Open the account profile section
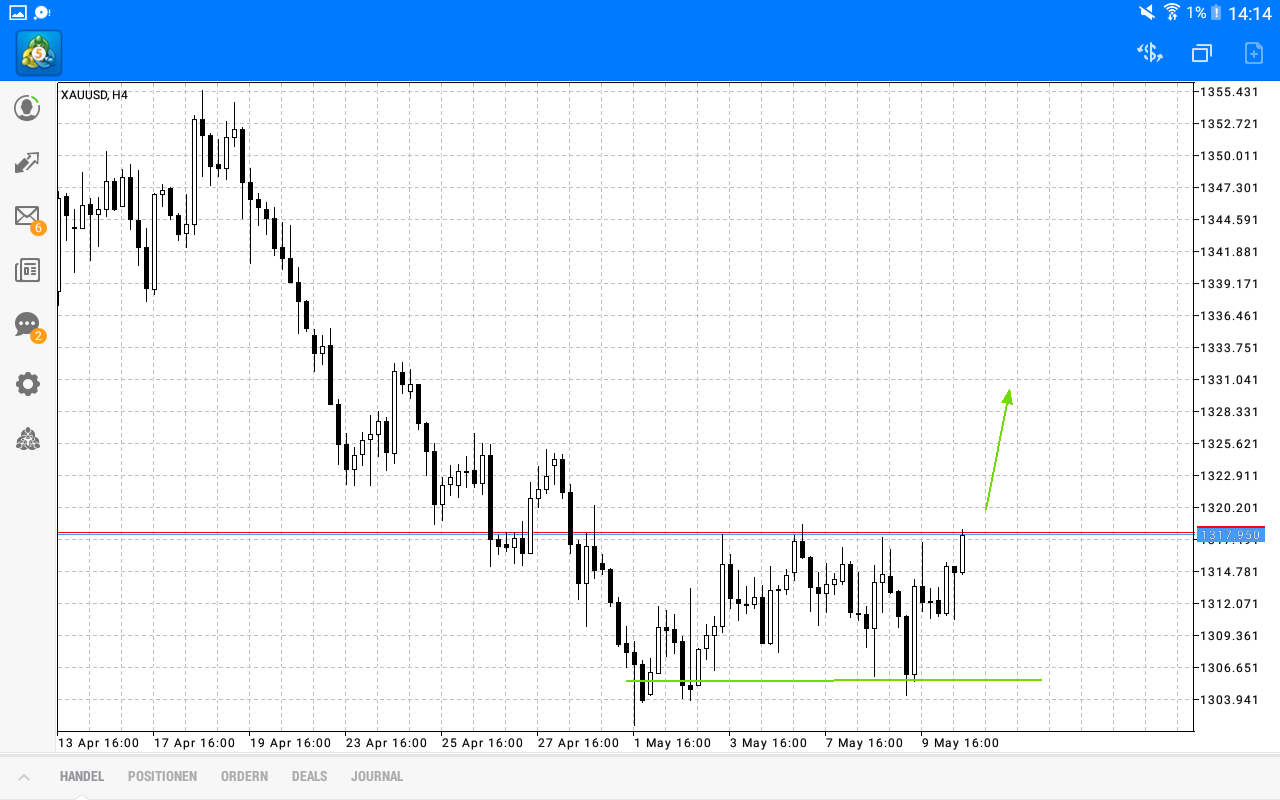1280x800 pixels. (x=27, y=107)
